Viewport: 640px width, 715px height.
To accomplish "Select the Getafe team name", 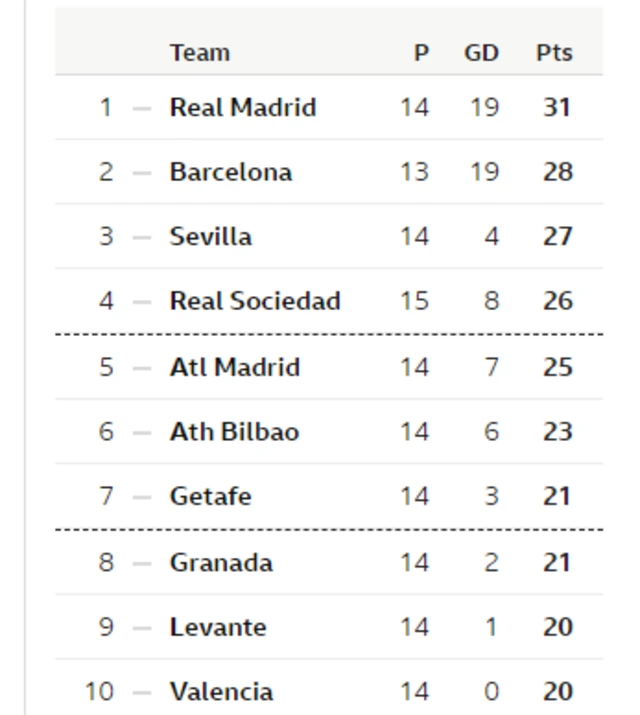I will coord(211,497).
